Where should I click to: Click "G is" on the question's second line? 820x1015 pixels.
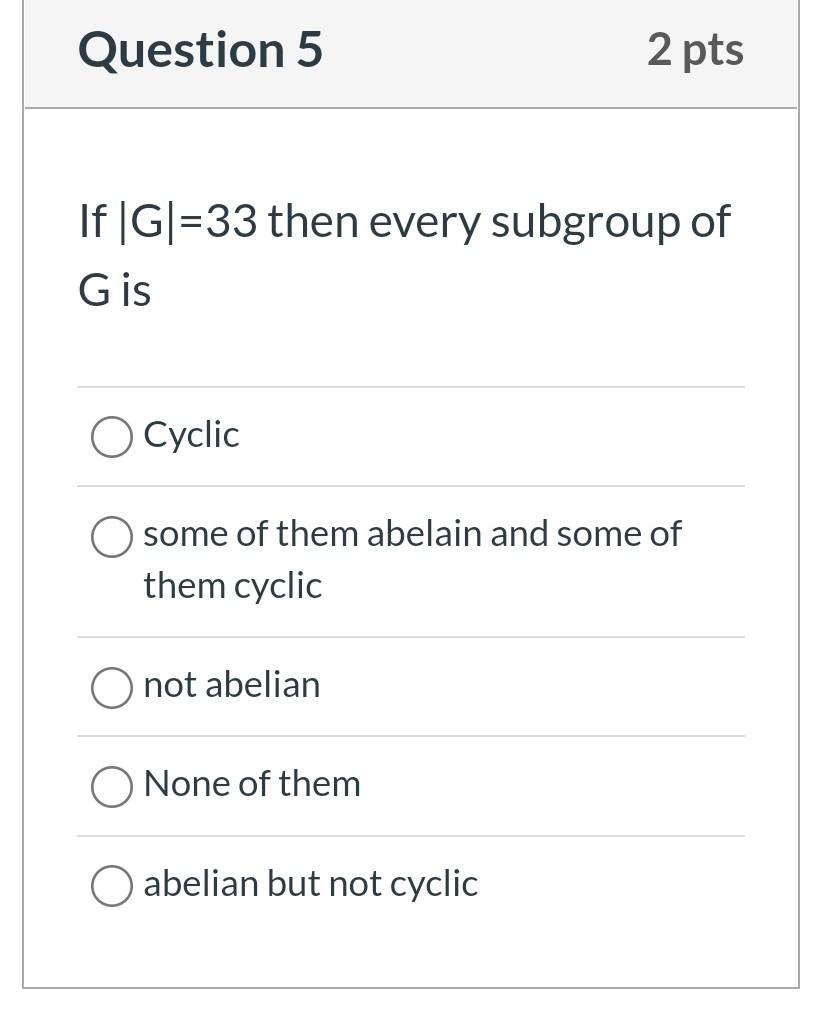[114, 291]
